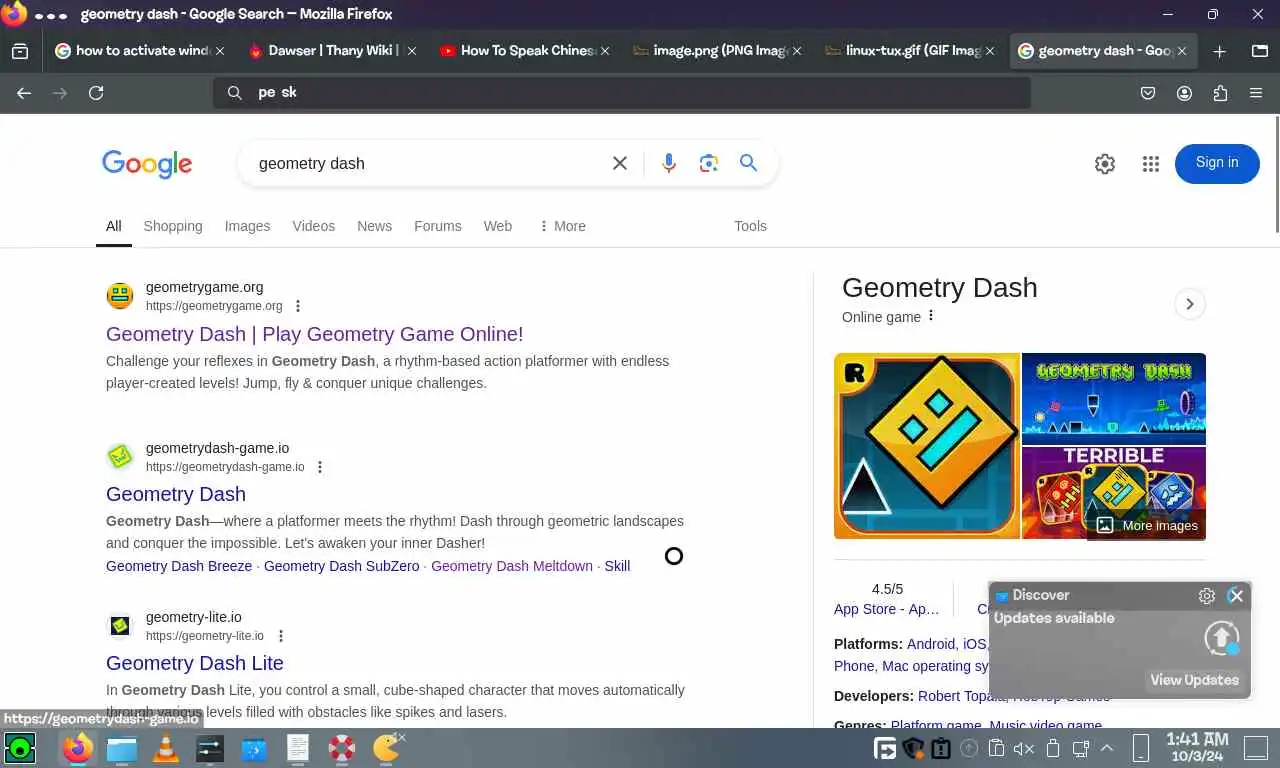Open the Google apps grid

[1151, 164]
